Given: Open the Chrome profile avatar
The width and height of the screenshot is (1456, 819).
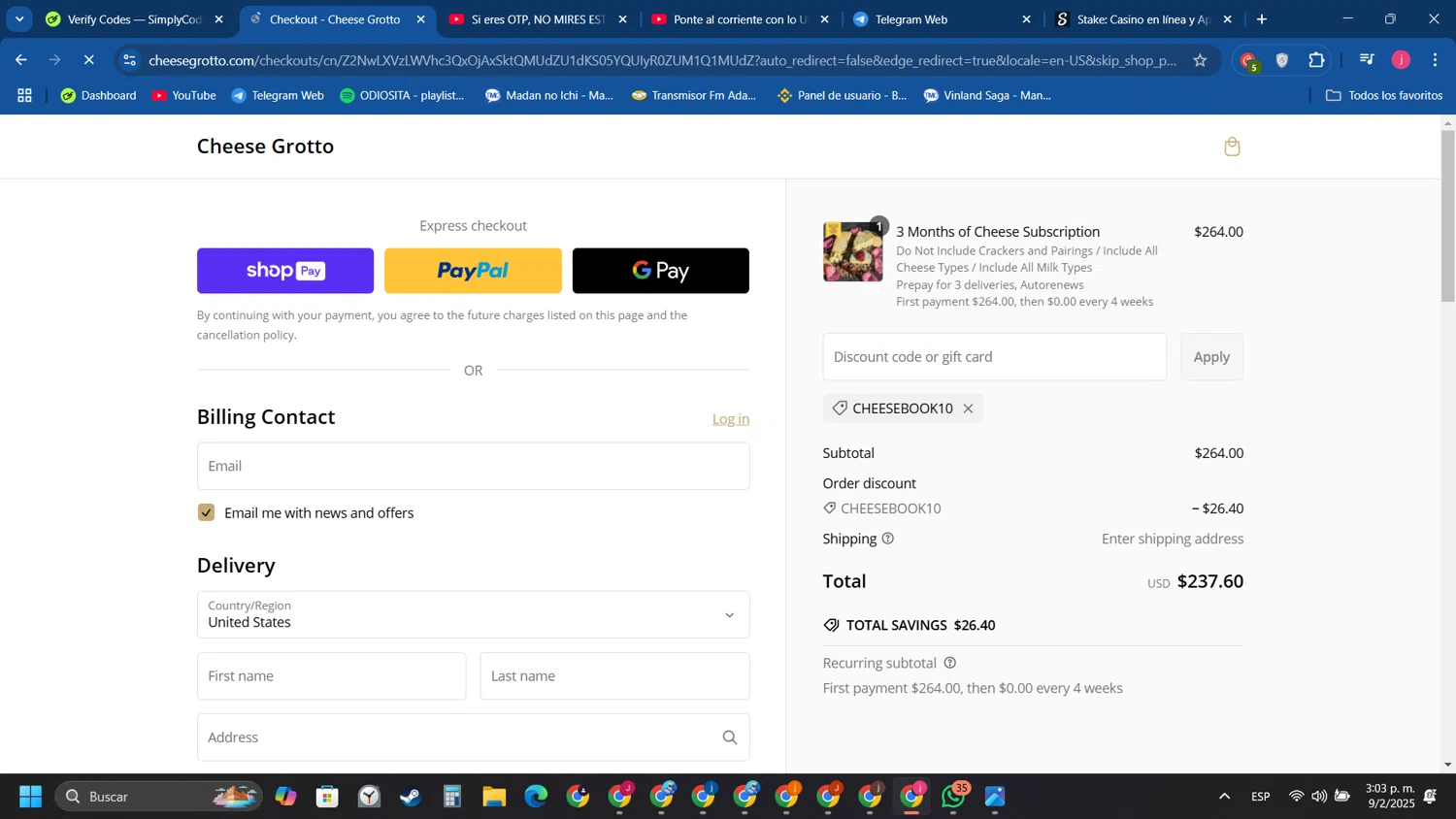Looking at the screenshot, I should [1401, 60].
